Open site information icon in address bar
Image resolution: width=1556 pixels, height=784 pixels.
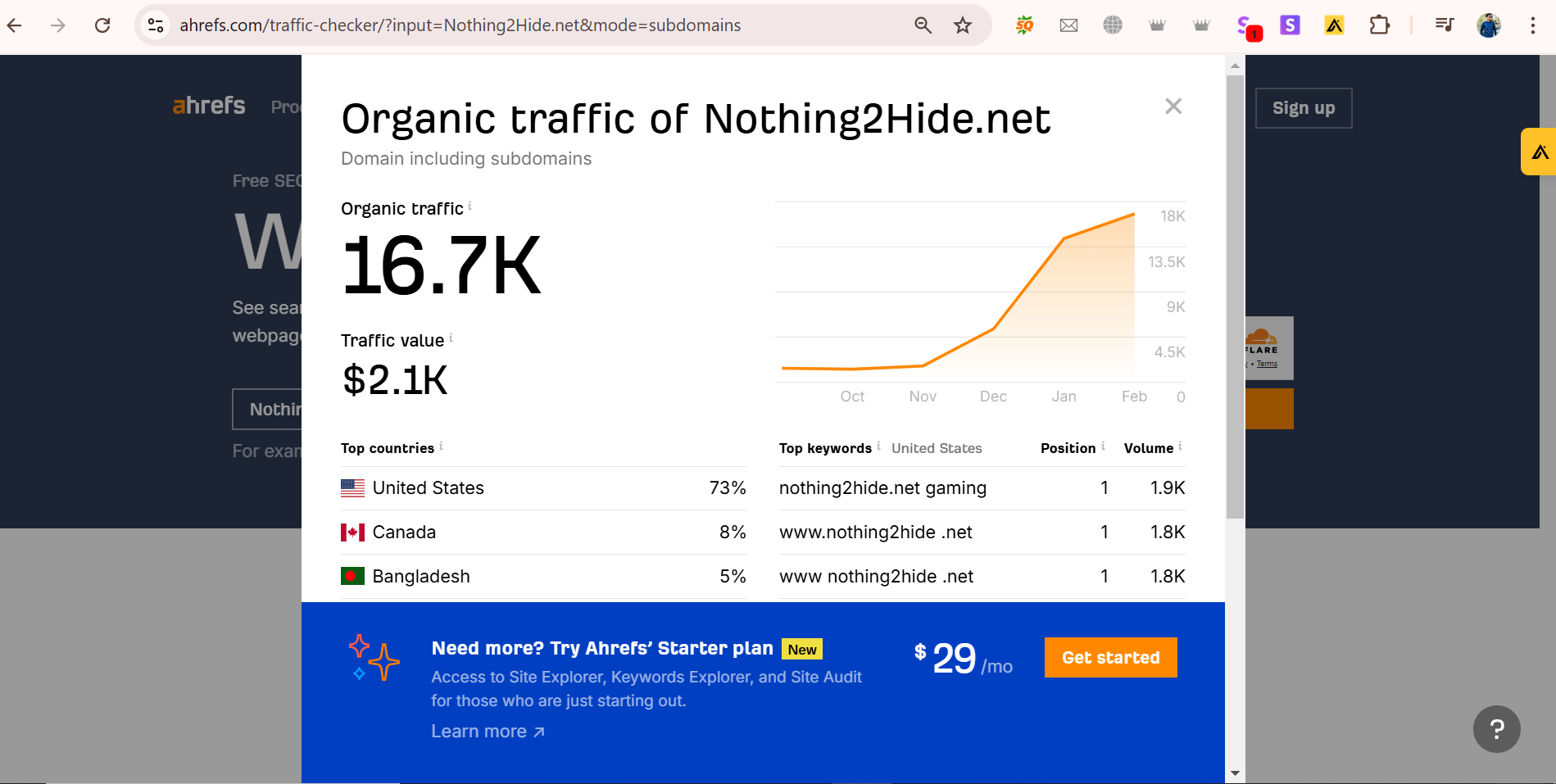pyautogui.click(x=156, y=25)
